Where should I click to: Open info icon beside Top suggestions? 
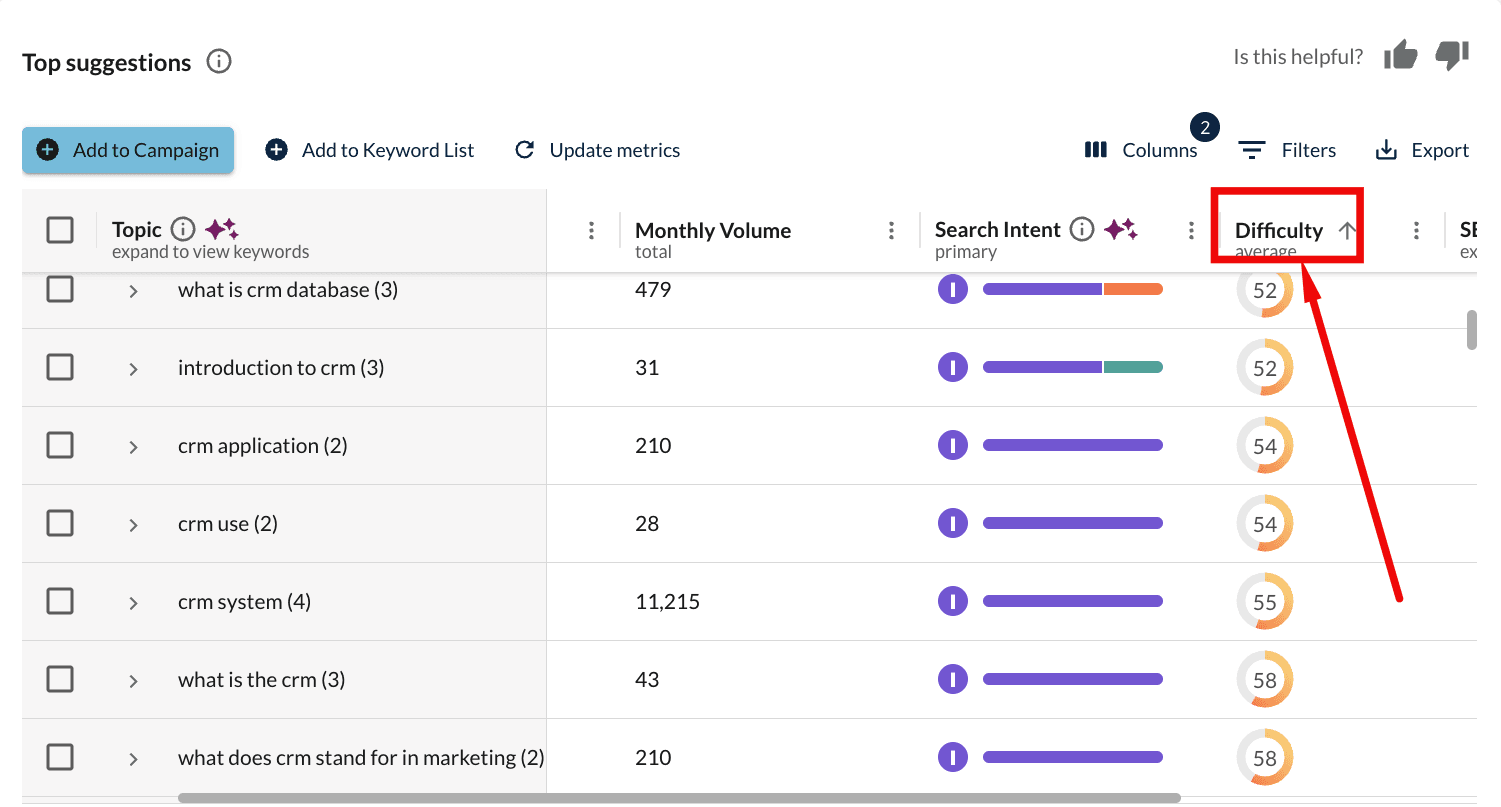coord(218,62)
